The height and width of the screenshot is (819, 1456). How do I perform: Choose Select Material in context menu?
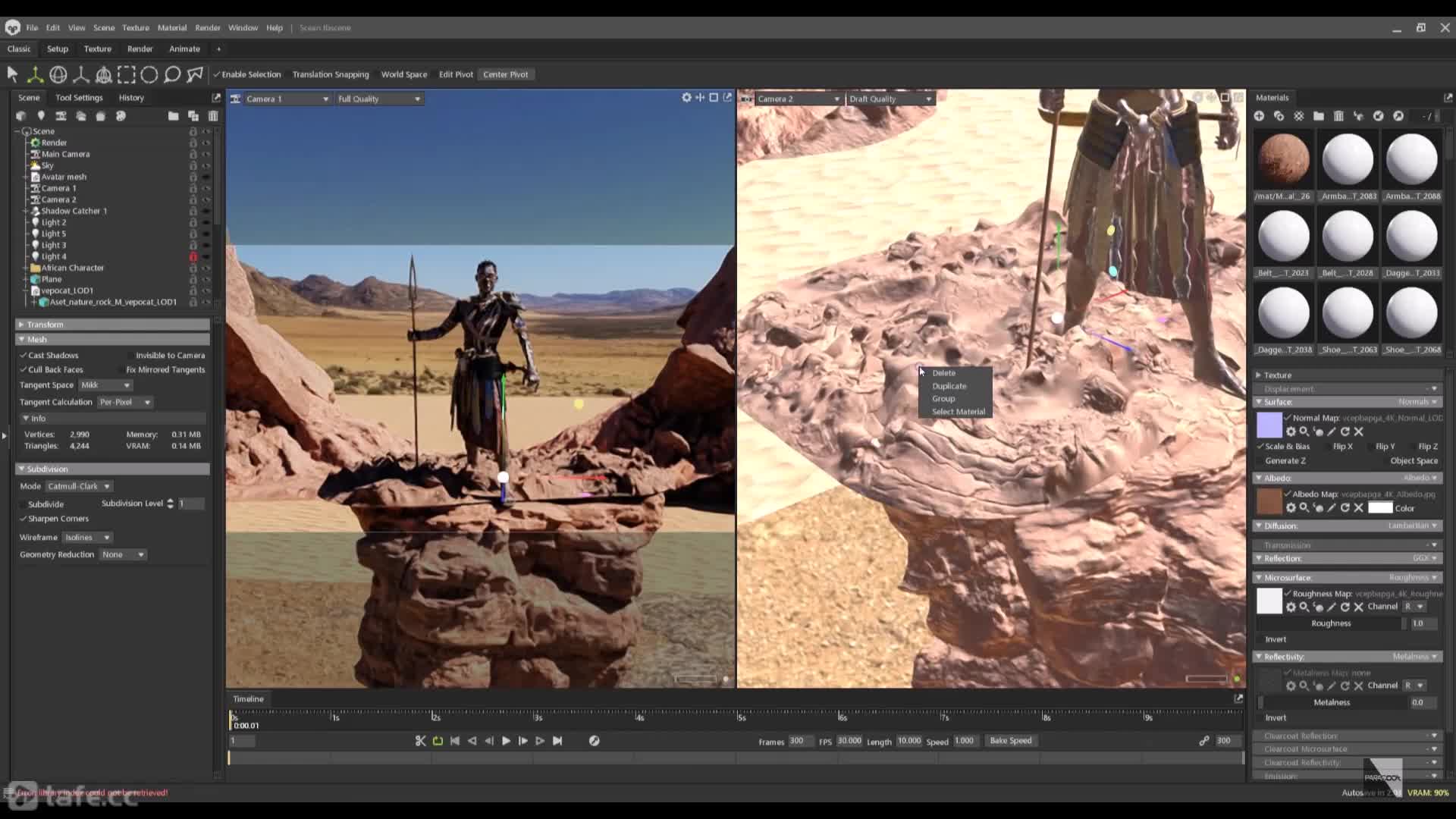pos(958,412)
